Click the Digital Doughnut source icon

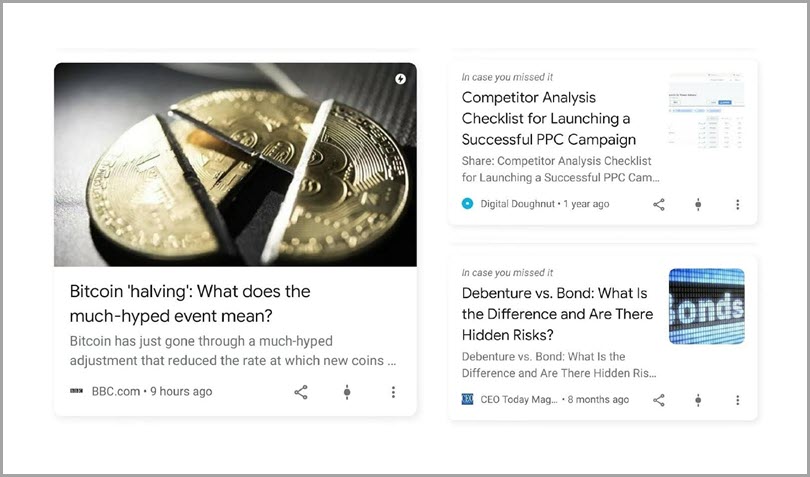point(468,204)
